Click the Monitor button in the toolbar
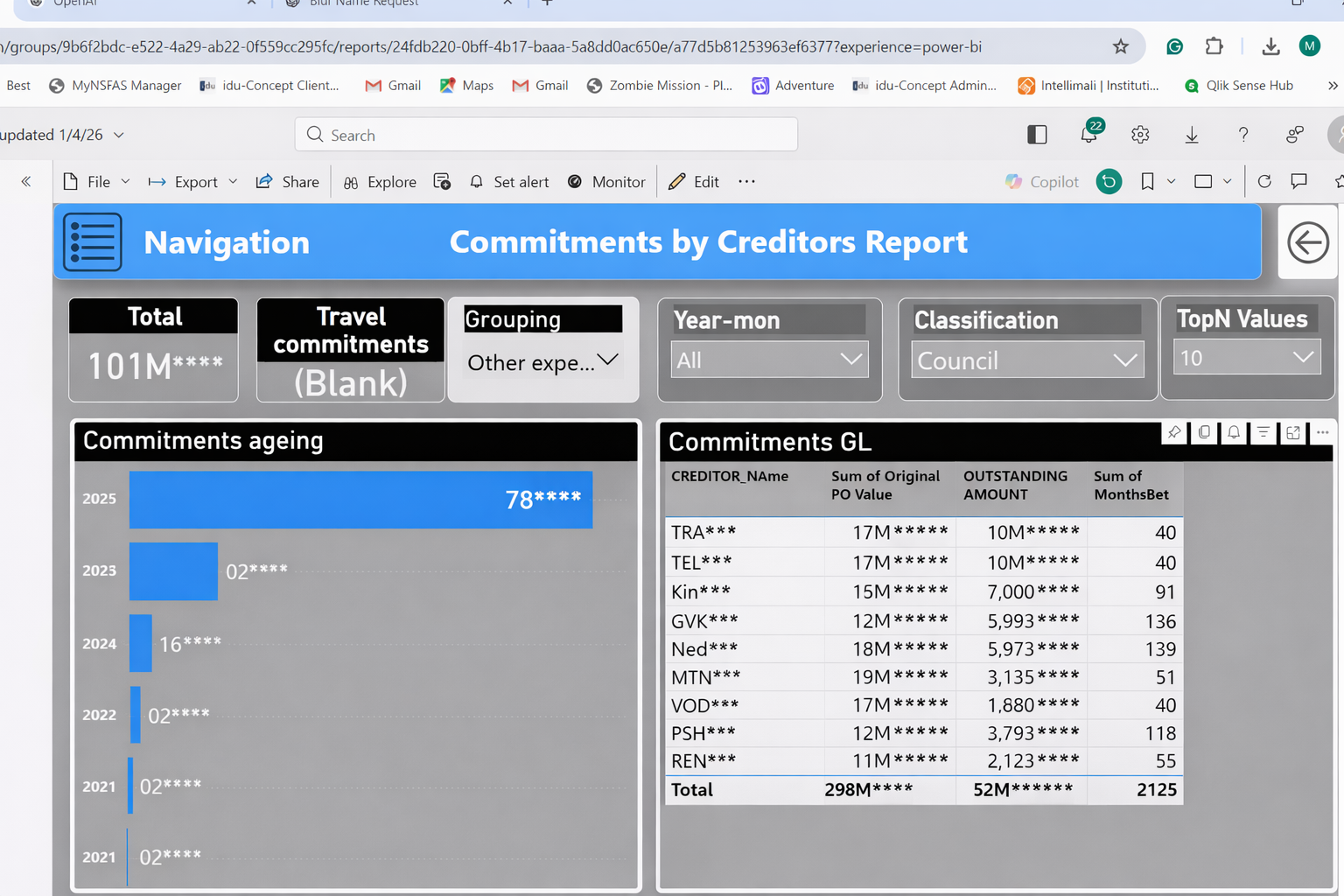Viewport: 1344px width, 896px height. coord(606,181)
